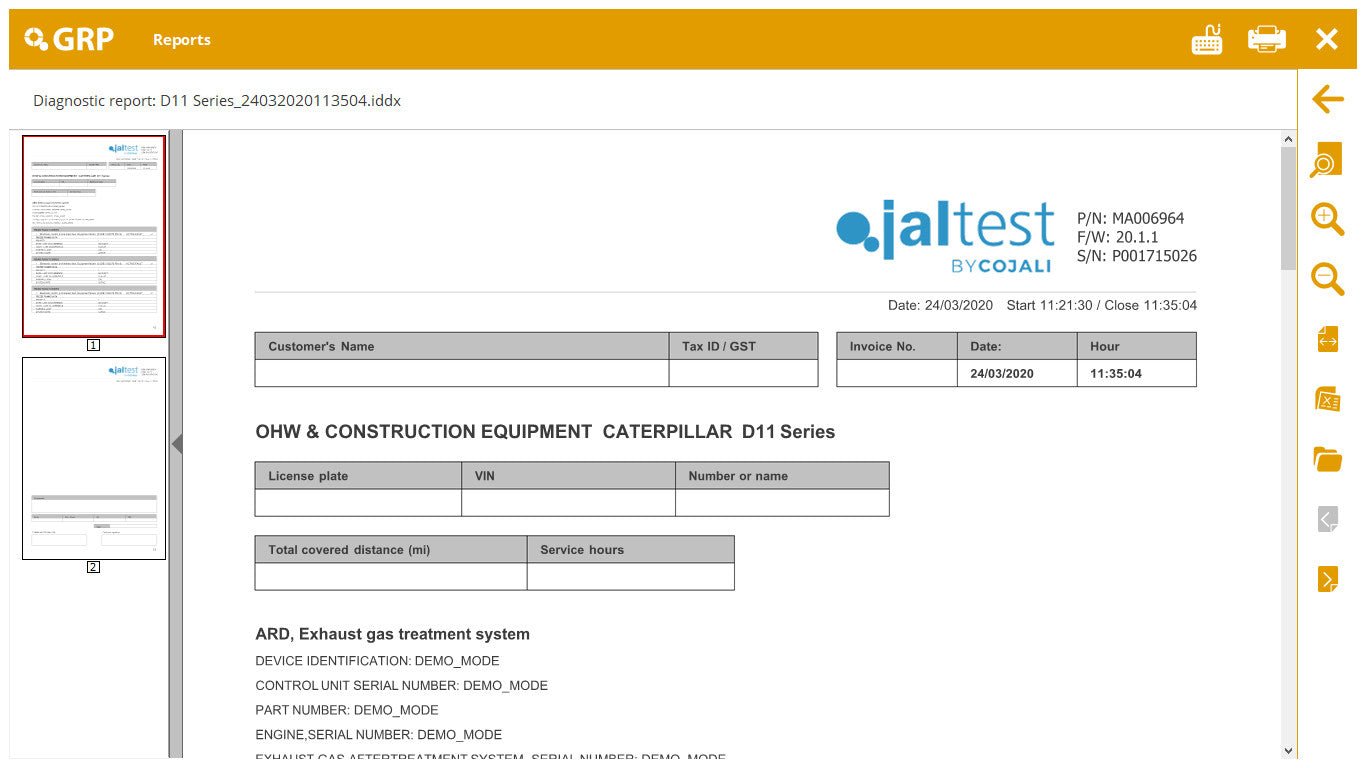Zoom out of the report

1327,280
